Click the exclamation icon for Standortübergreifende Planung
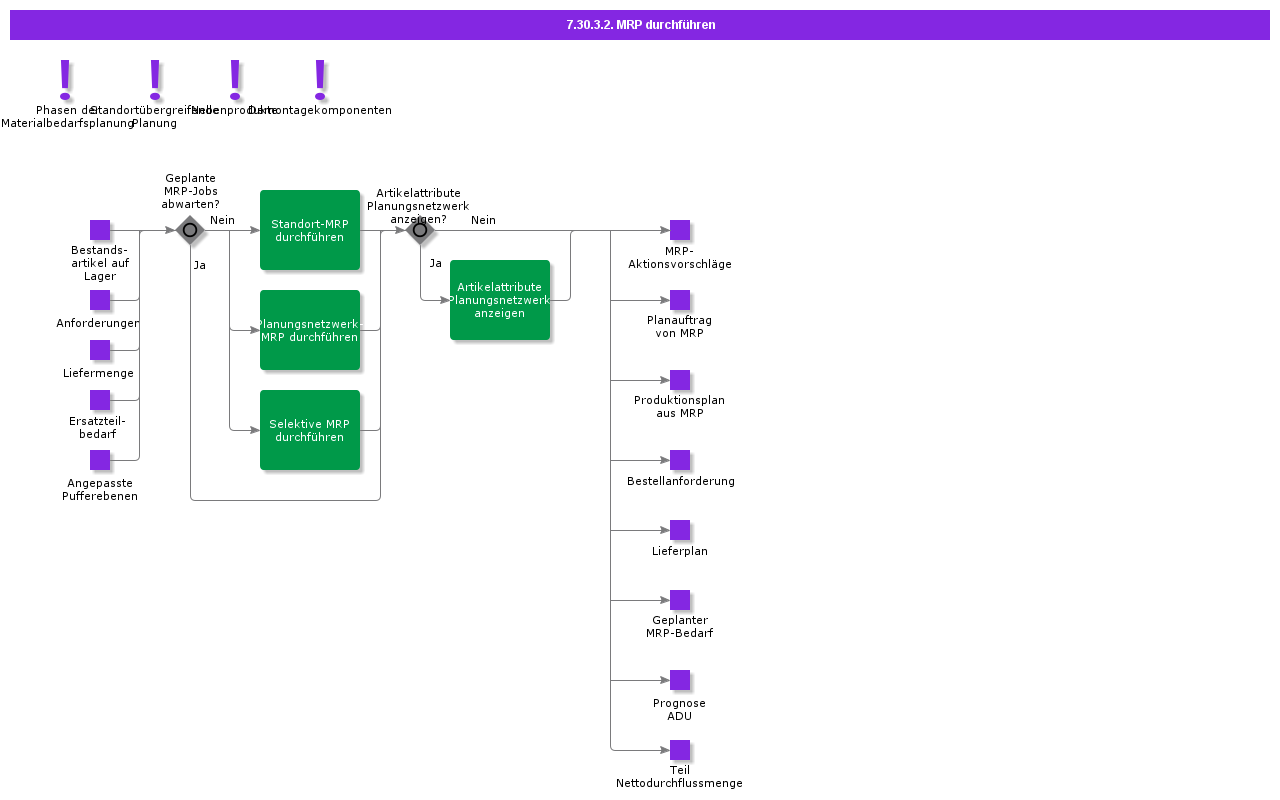 (x=155, y=80)
